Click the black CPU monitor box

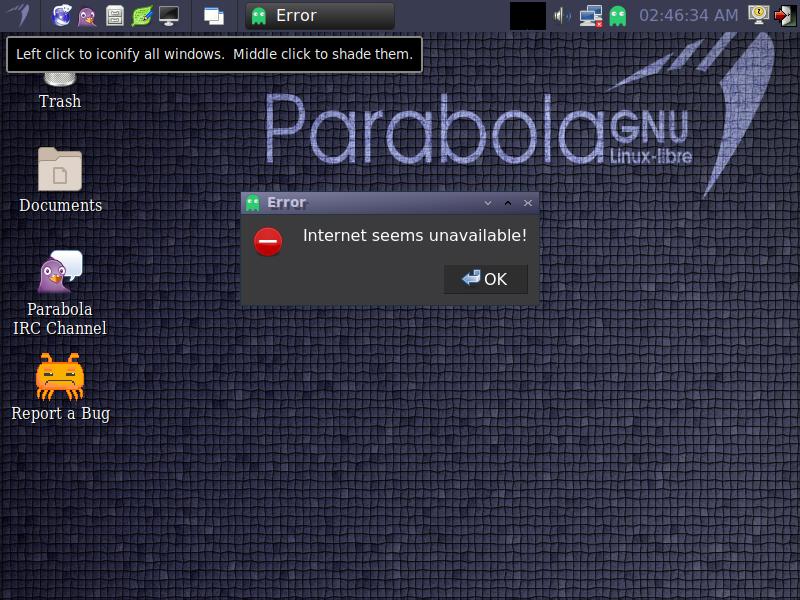click(x=528, y=16)
